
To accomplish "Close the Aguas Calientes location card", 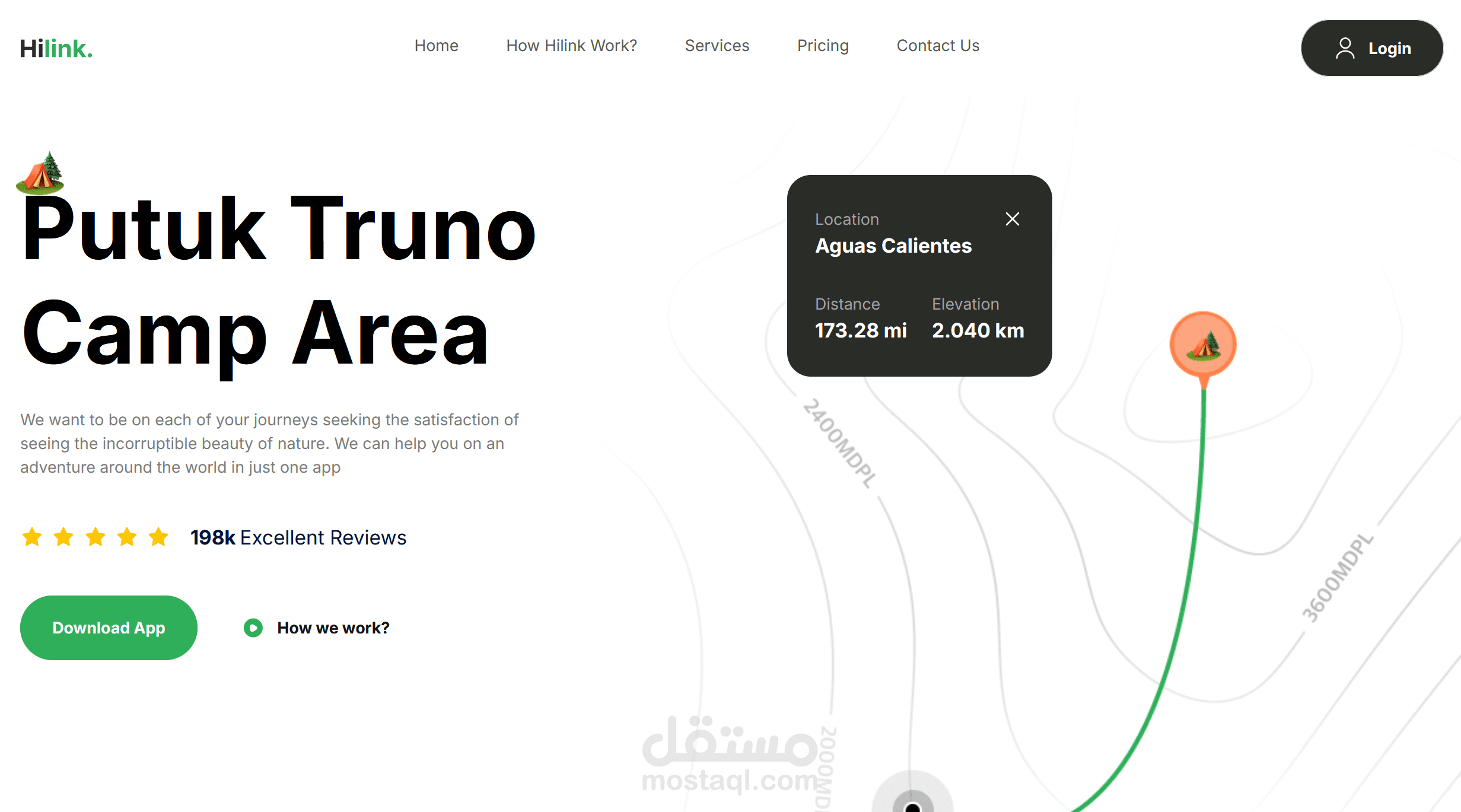I will (x=1012, y=219).
